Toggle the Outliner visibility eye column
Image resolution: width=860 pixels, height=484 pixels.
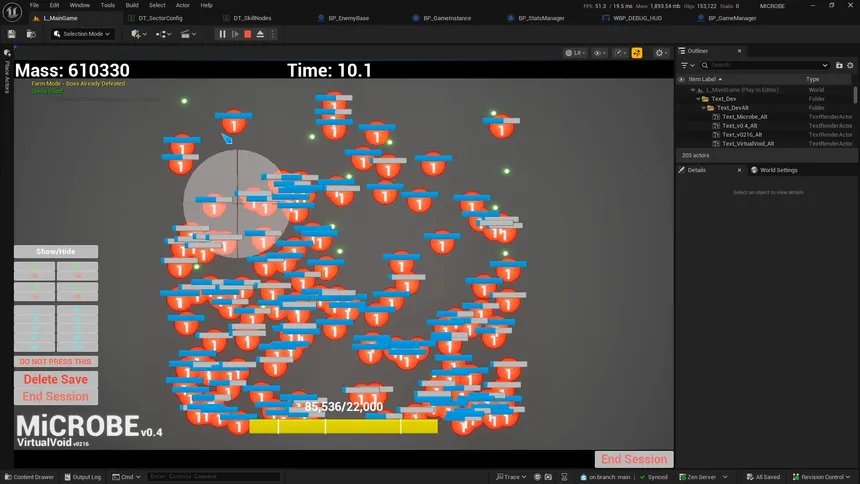click(682, 79)
